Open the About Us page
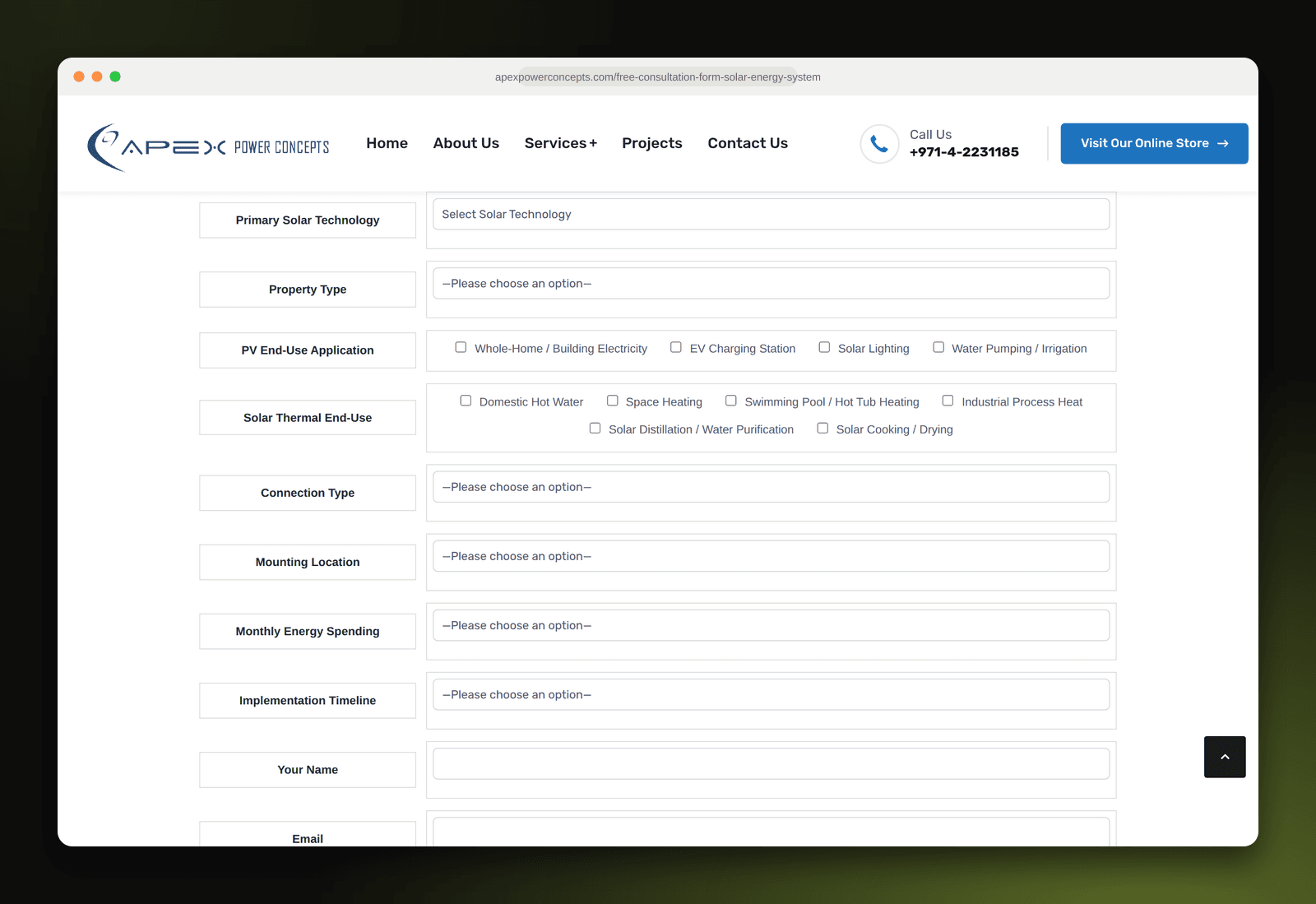 pos(466,143)
